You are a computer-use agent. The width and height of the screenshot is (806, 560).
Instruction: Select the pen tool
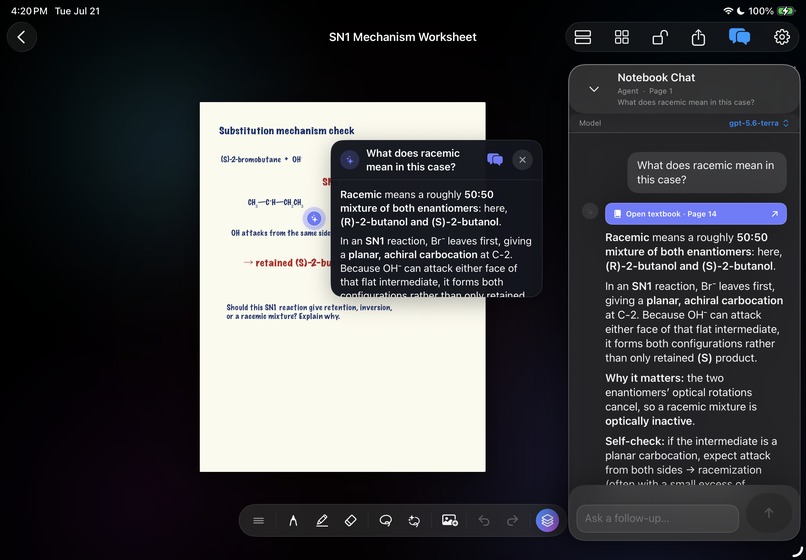(x=293, y=521)
